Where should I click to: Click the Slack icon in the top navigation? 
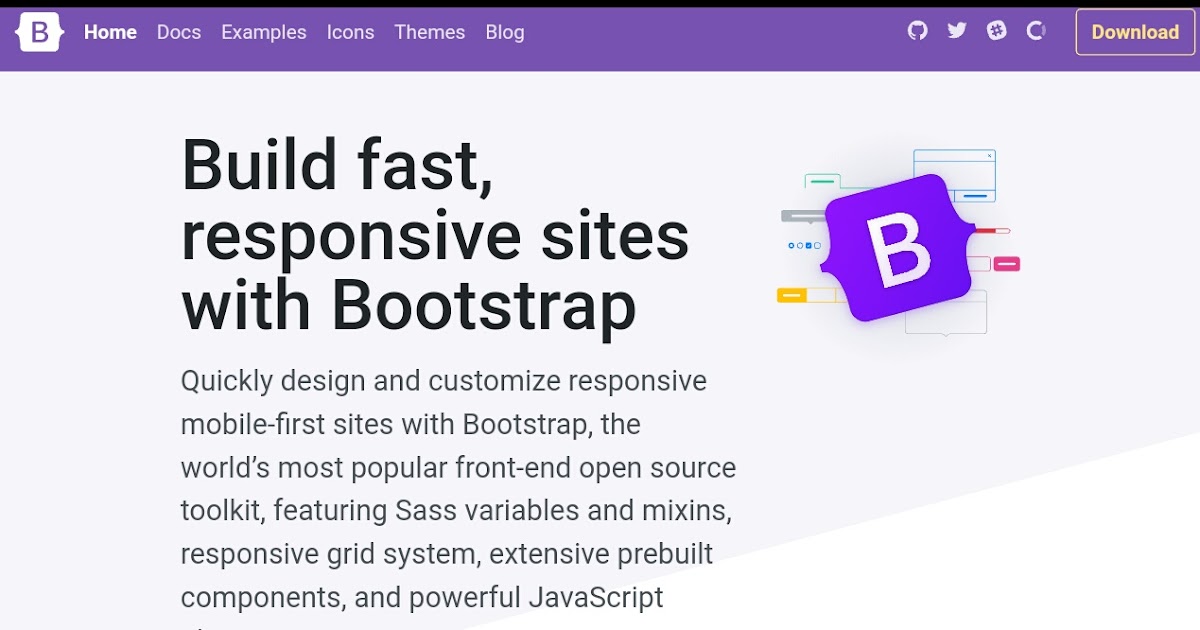996,31
